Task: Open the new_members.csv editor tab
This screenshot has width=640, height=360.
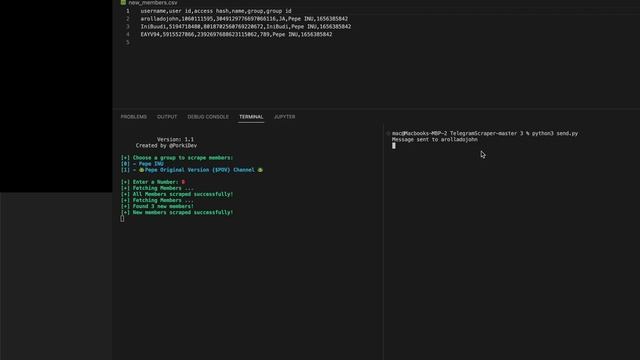Action: pos(149,2)
